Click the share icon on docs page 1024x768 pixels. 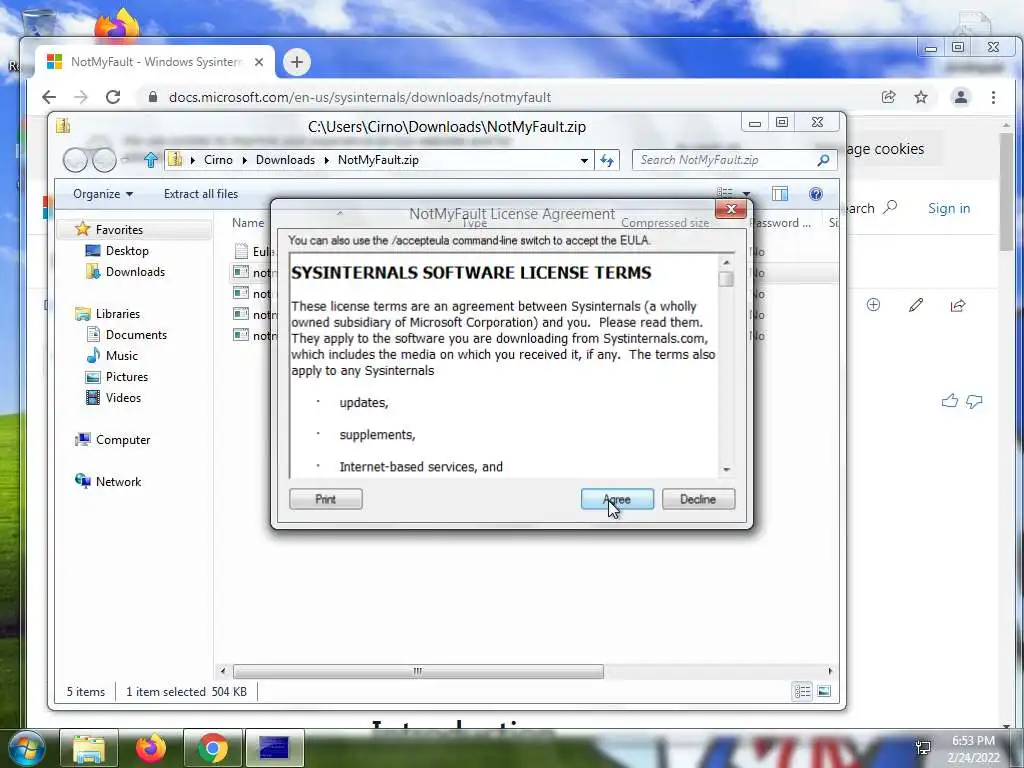(x=957, y=305)
